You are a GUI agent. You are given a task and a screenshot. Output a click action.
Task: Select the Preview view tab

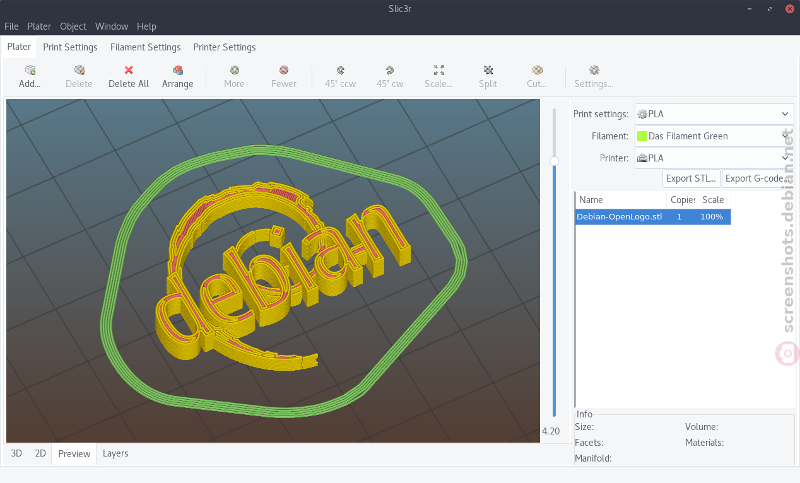tap(74, 453)
